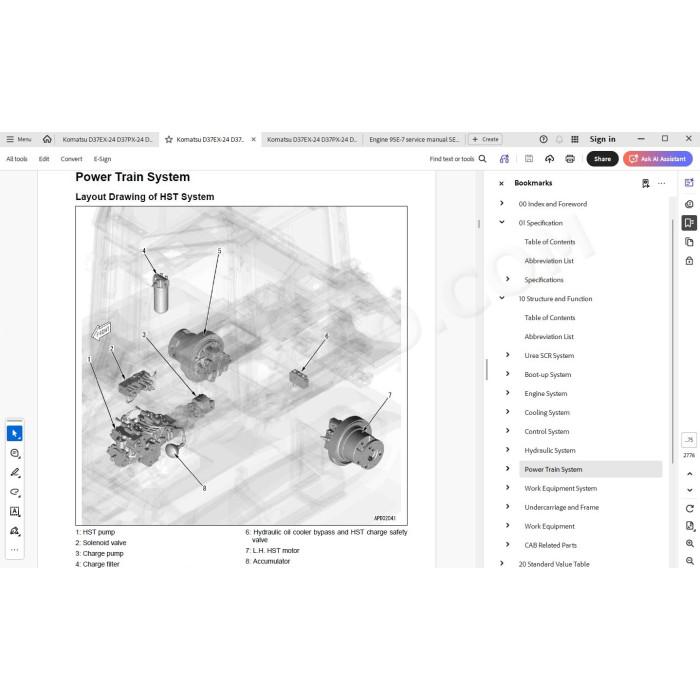Image resolution: width=700 pixels, height=700 pixels.
Task: Toggle the Bookmarks panel icon in right rail
Action: point(689,223)
